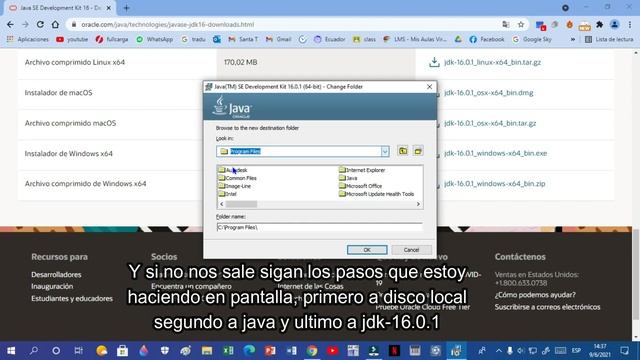Click the oracle.com address bar
The image size is (640, 360).
pyautogui.click(x=286, y=24)
